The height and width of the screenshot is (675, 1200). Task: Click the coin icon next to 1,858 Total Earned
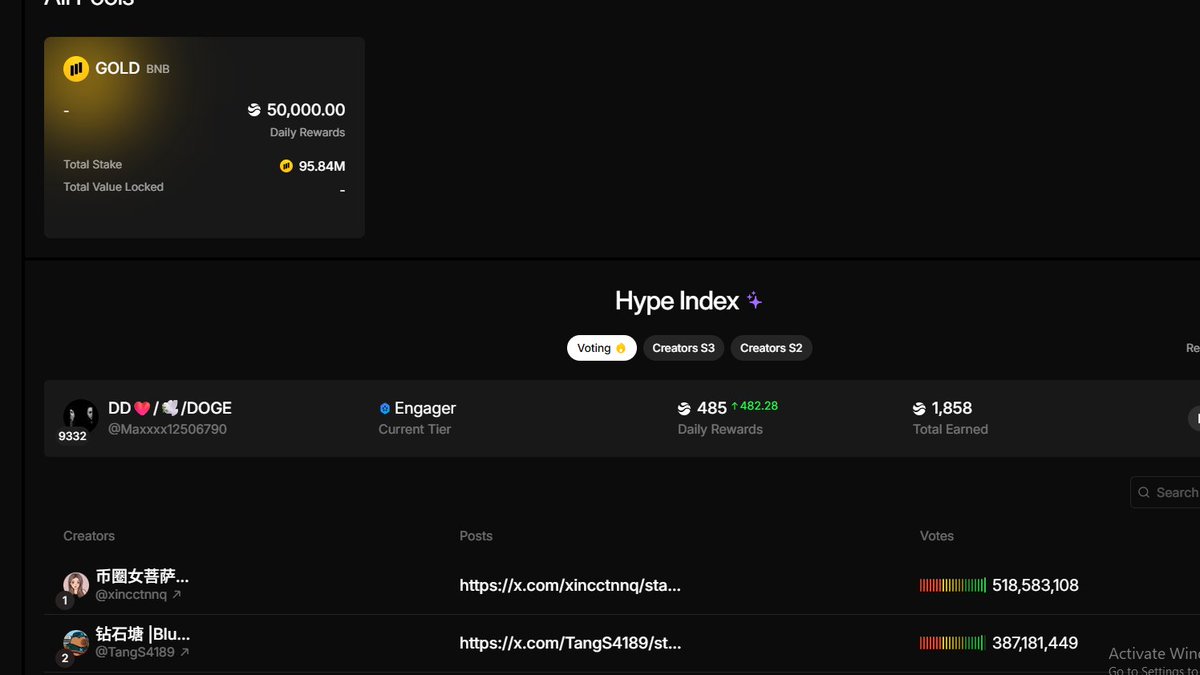[x=918, y=407]
